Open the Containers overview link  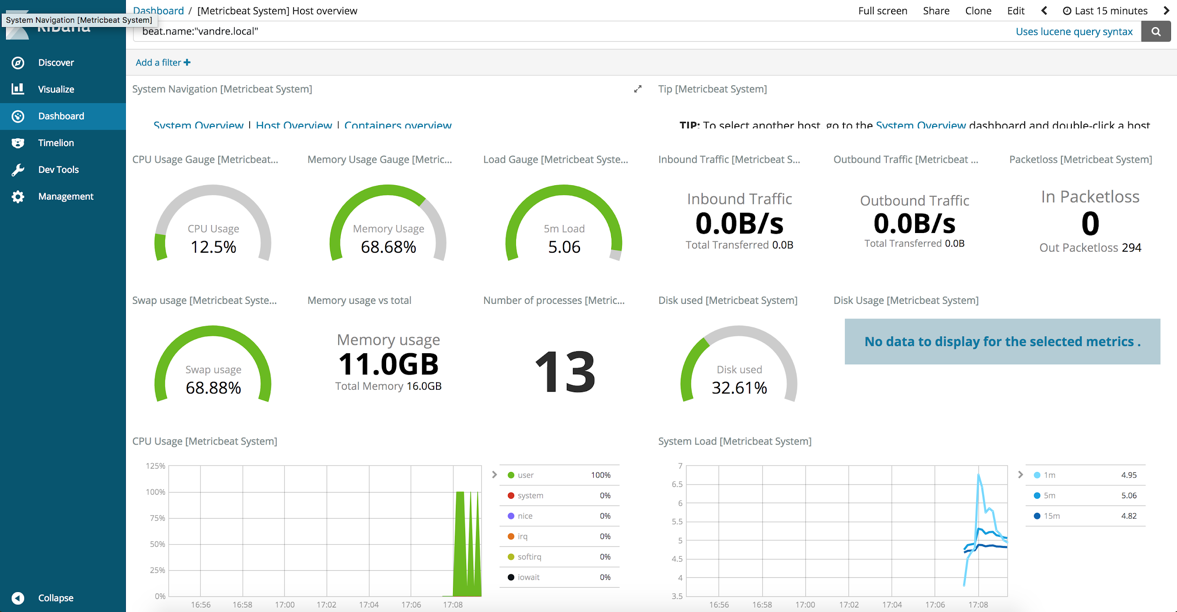pyautogui.click(x=398, y=126)
